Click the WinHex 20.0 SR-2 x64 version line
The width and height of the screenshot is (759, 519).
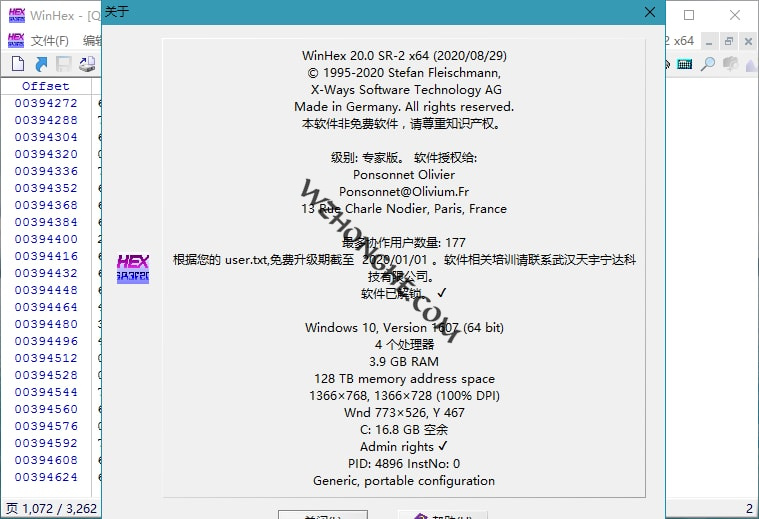coord(404,56)
